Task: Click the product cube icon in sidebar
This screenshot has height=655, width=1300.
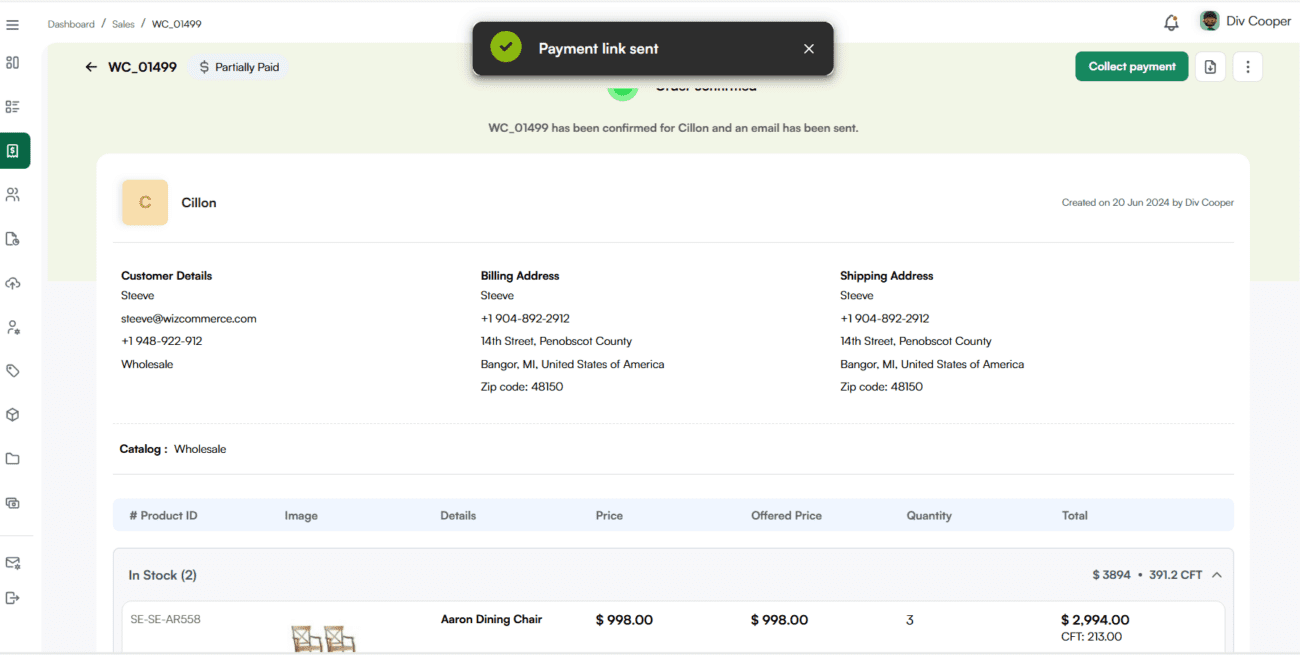Action: click(13, 414)
